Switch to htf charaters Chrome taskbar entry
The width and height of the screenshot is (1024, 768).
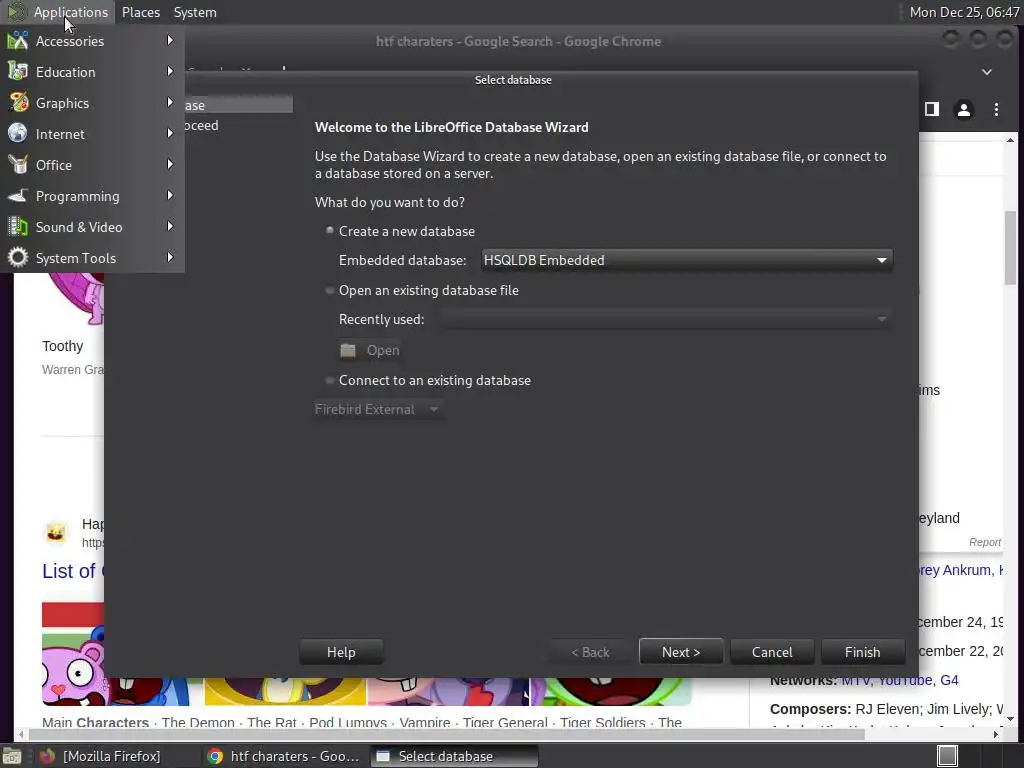pyautogui.click(x=285, y=756)
